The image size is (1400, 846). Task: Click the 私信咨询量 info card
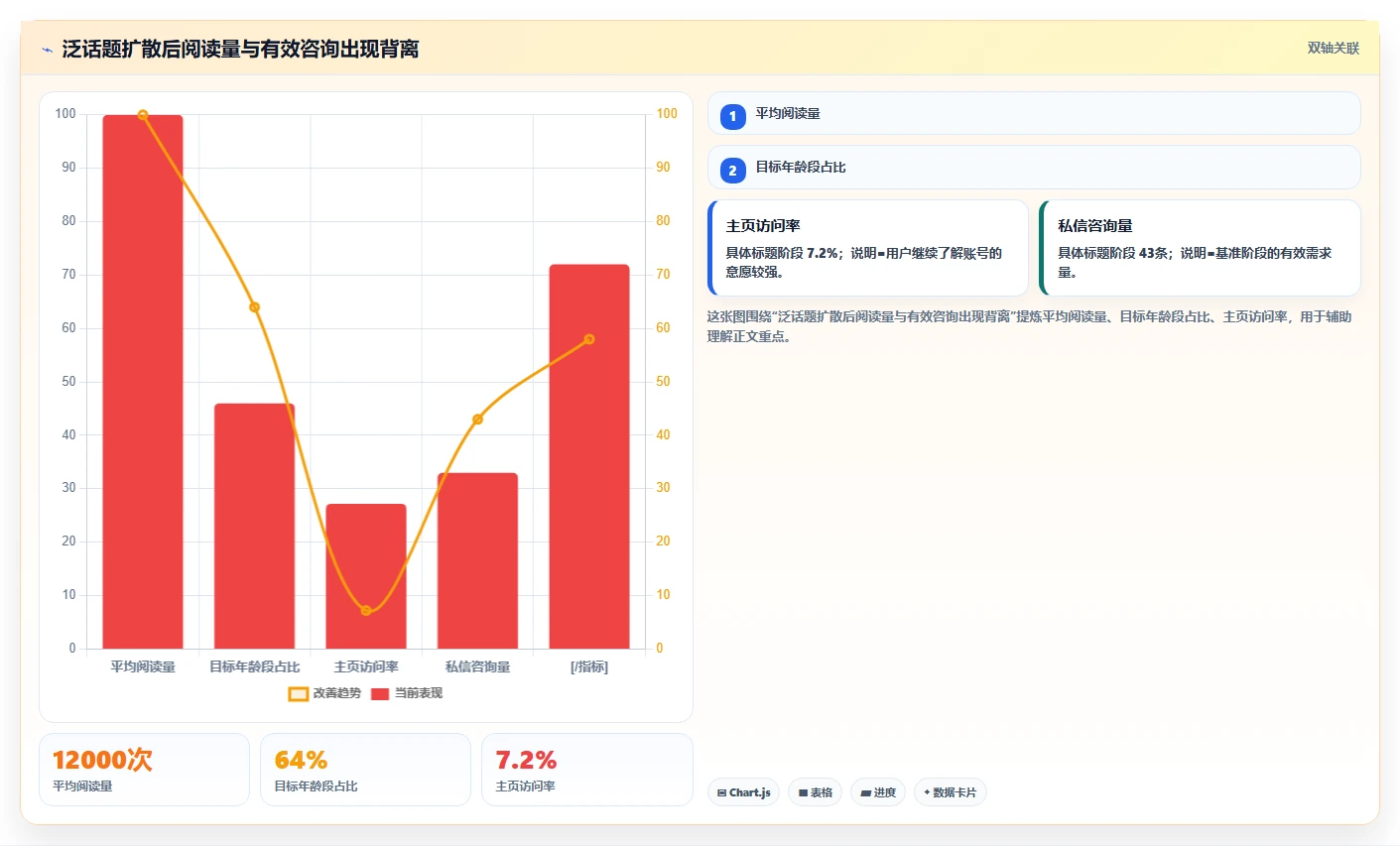pos(1200,248)
